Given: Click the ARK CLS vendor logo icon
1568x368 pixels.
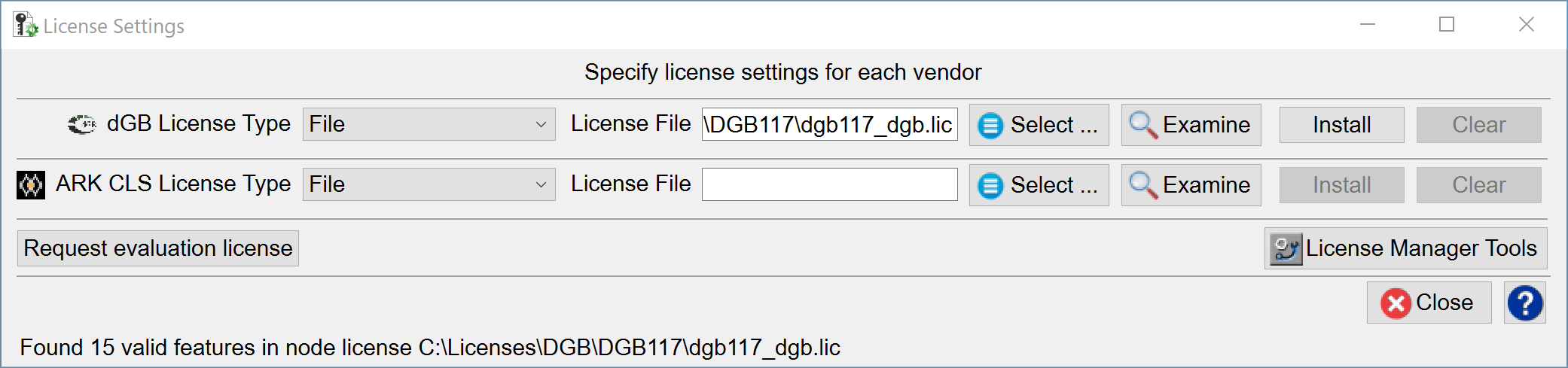Looking at the screenshot, I should [x=31, y=184].
